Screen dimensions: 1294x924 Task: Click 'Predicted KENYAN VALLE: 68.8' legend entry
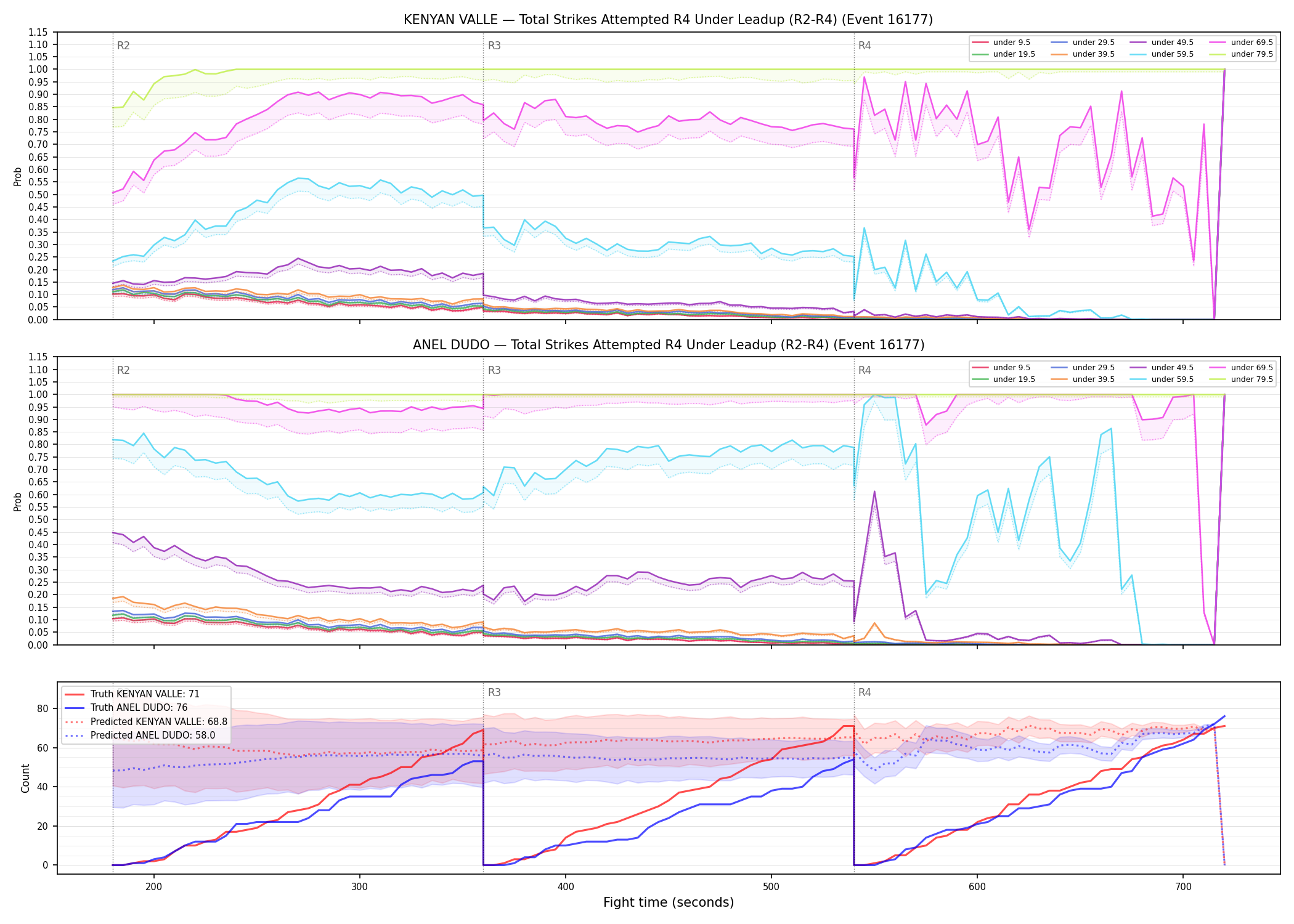pos(146,722)
